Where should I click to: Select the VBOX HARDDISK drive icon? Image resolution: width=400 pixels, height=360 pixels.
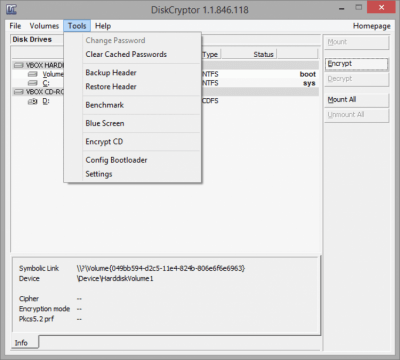click(19, 65)
